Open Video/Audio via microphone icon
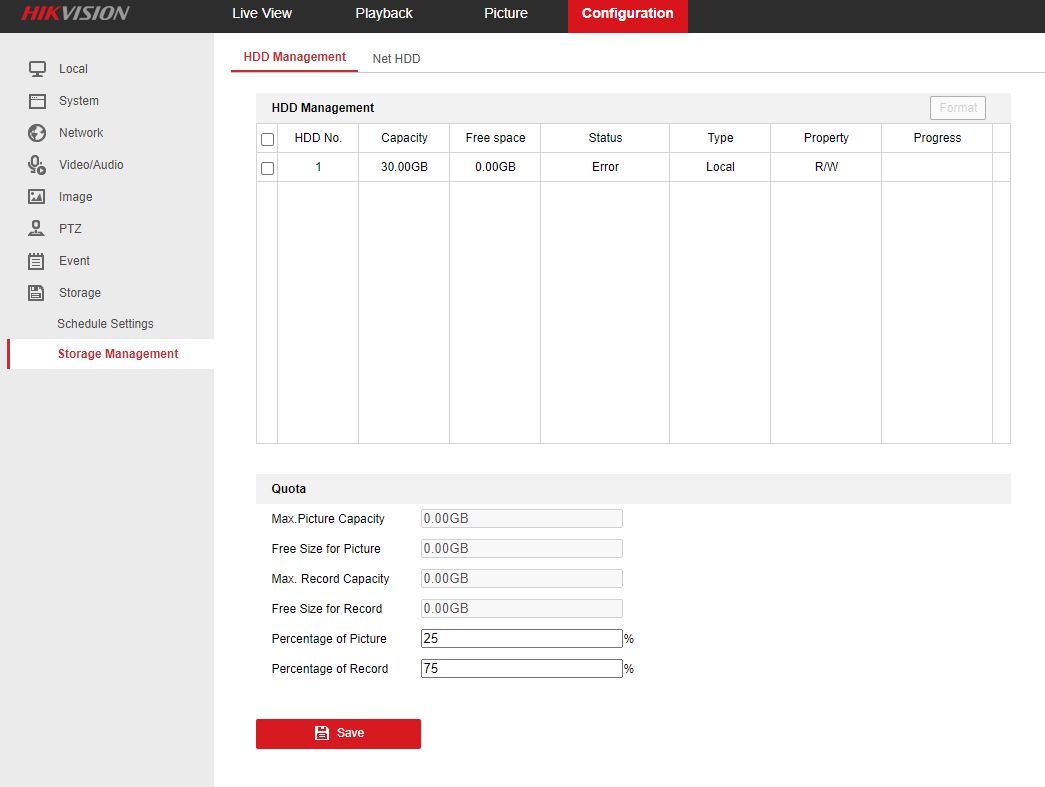 [x=37, y=165]
